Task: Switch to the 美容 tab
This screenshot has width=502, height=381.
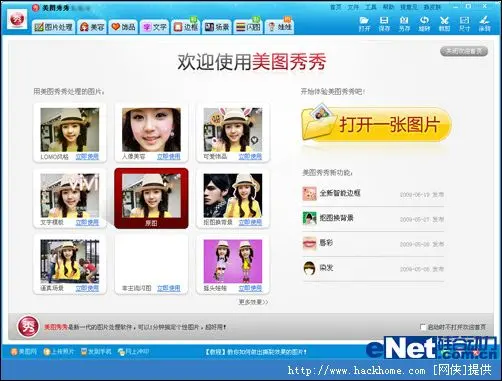Action: [92, 27]
